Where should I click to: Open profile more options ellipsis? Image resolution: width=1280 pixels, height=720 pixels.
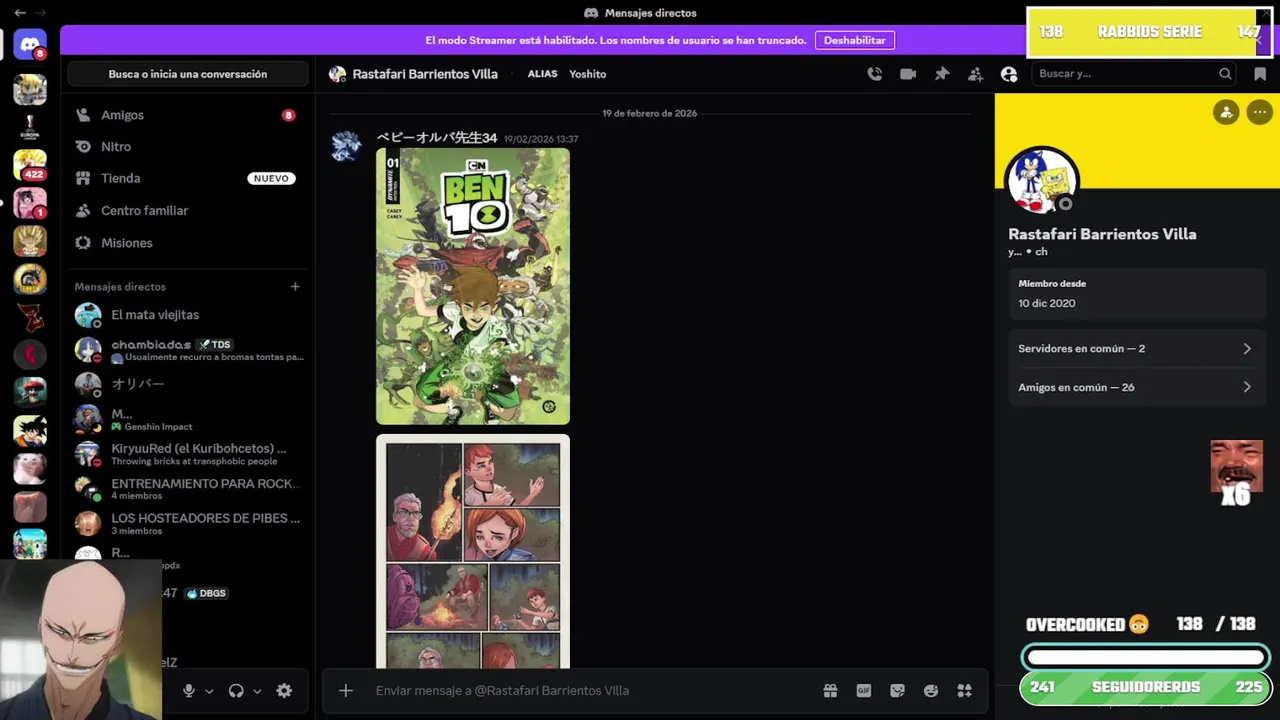click(x=1260, y=112)
